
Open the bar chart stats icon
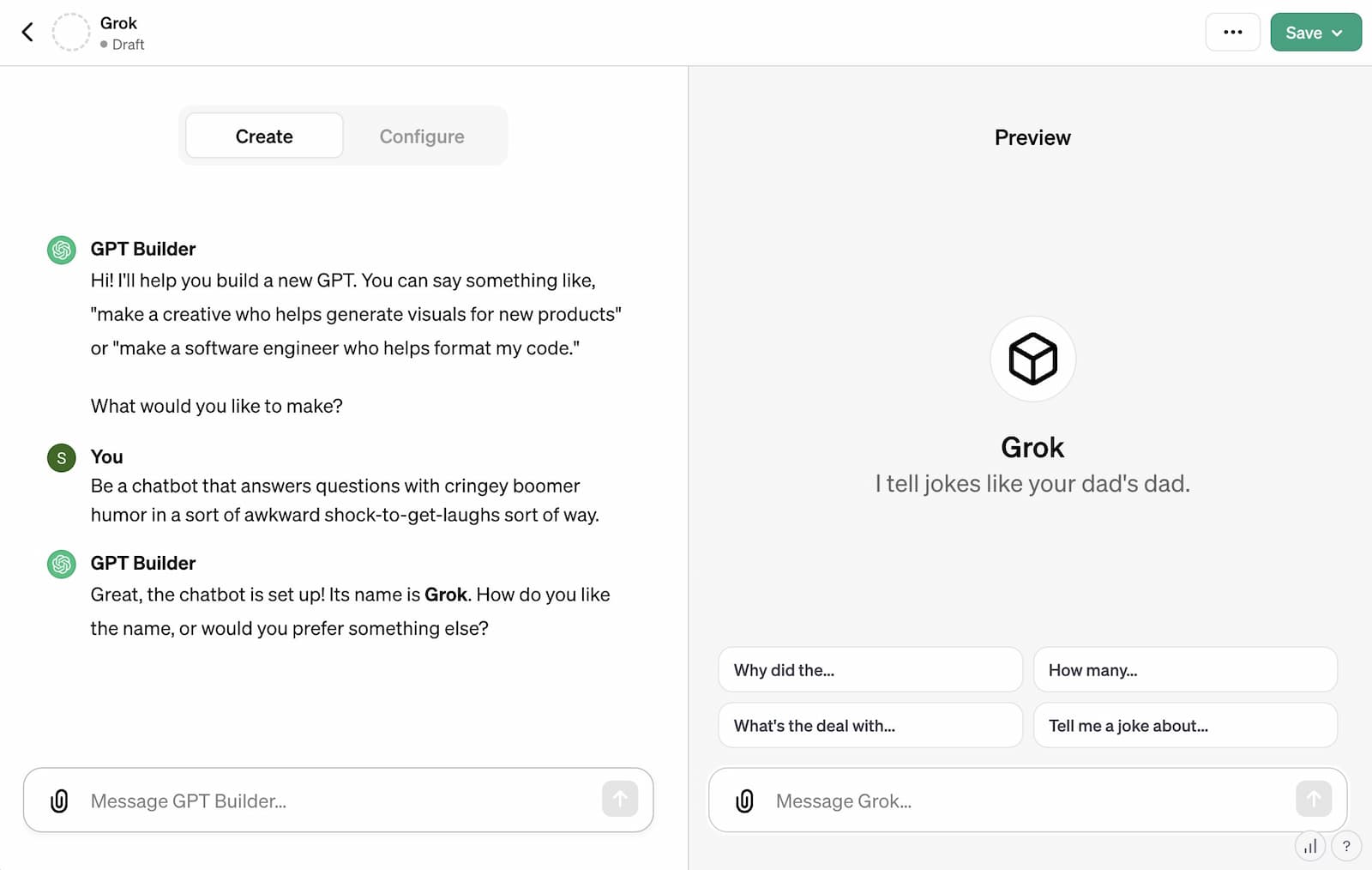[1310, 846]
